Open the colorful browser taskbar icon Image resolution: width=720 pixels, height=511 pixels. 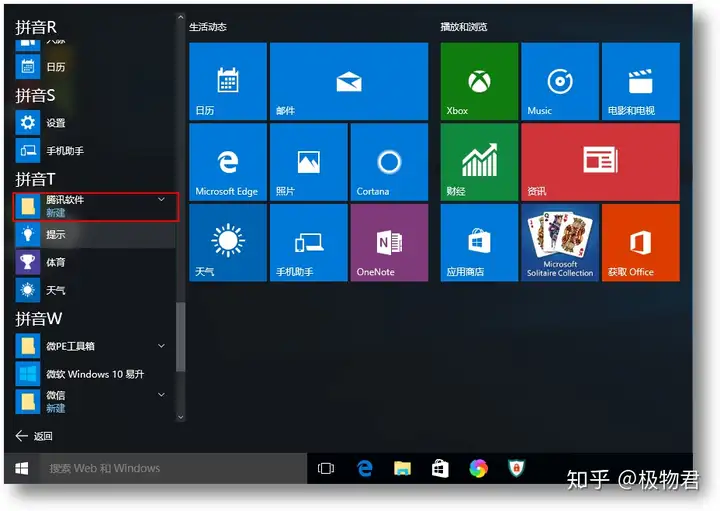coord(478,468)
